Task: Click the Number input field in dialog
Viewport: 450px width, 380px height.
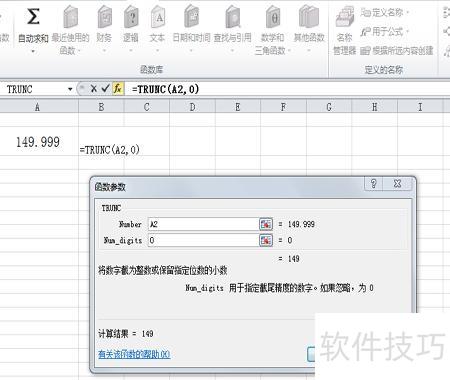Action: pos(203,224)
